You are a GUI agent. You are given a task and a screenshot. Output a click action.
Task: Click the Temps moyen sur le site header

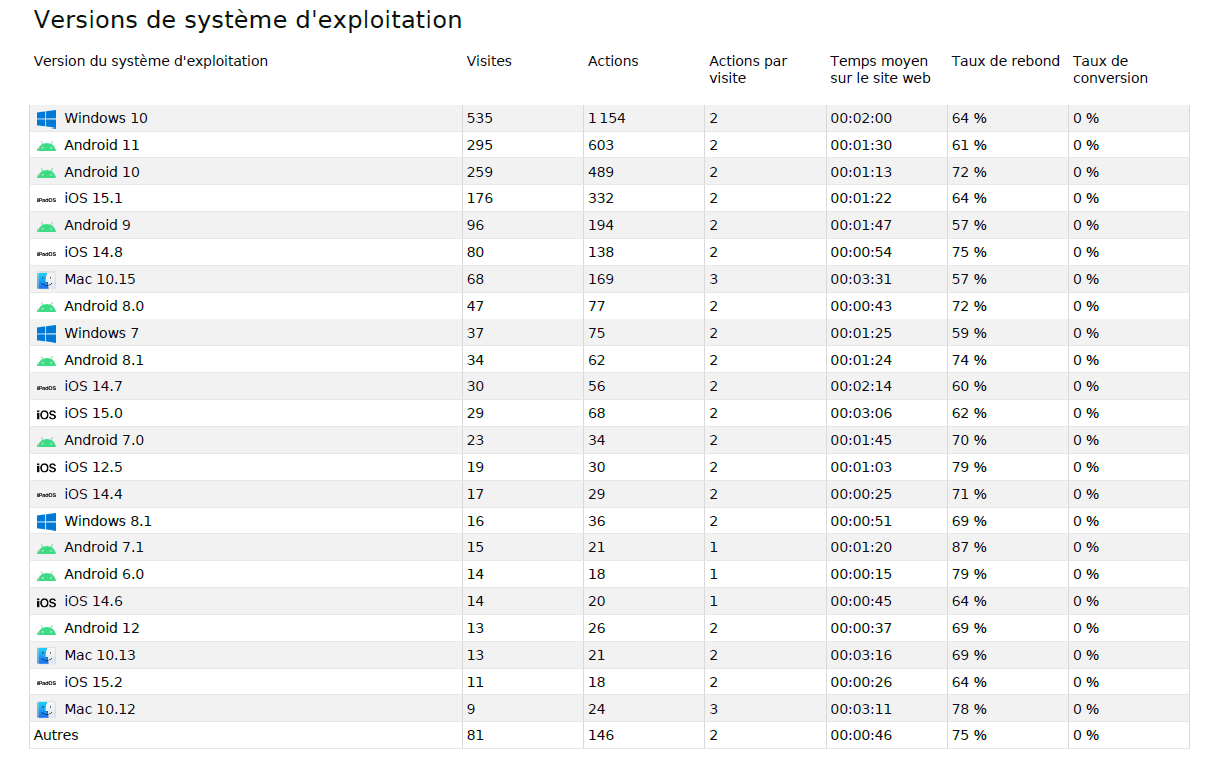point(880,69)
